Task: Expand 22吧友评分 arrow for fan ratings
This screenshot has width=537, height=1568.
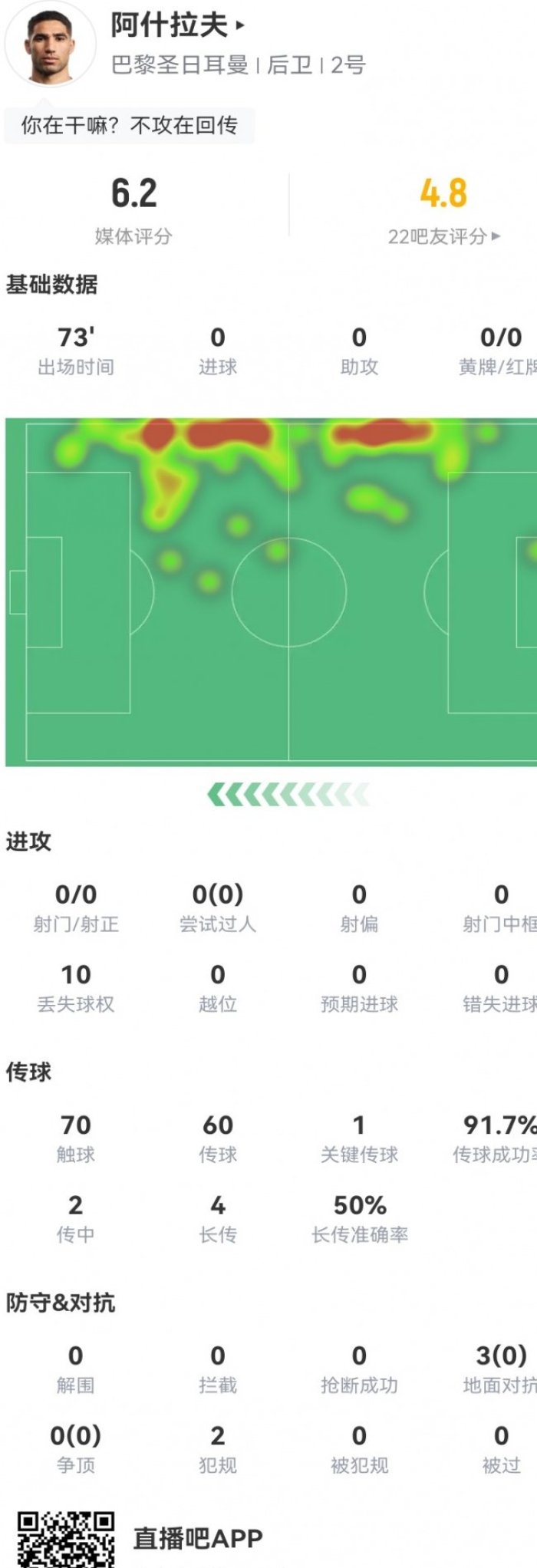Action: coord(496,236)
